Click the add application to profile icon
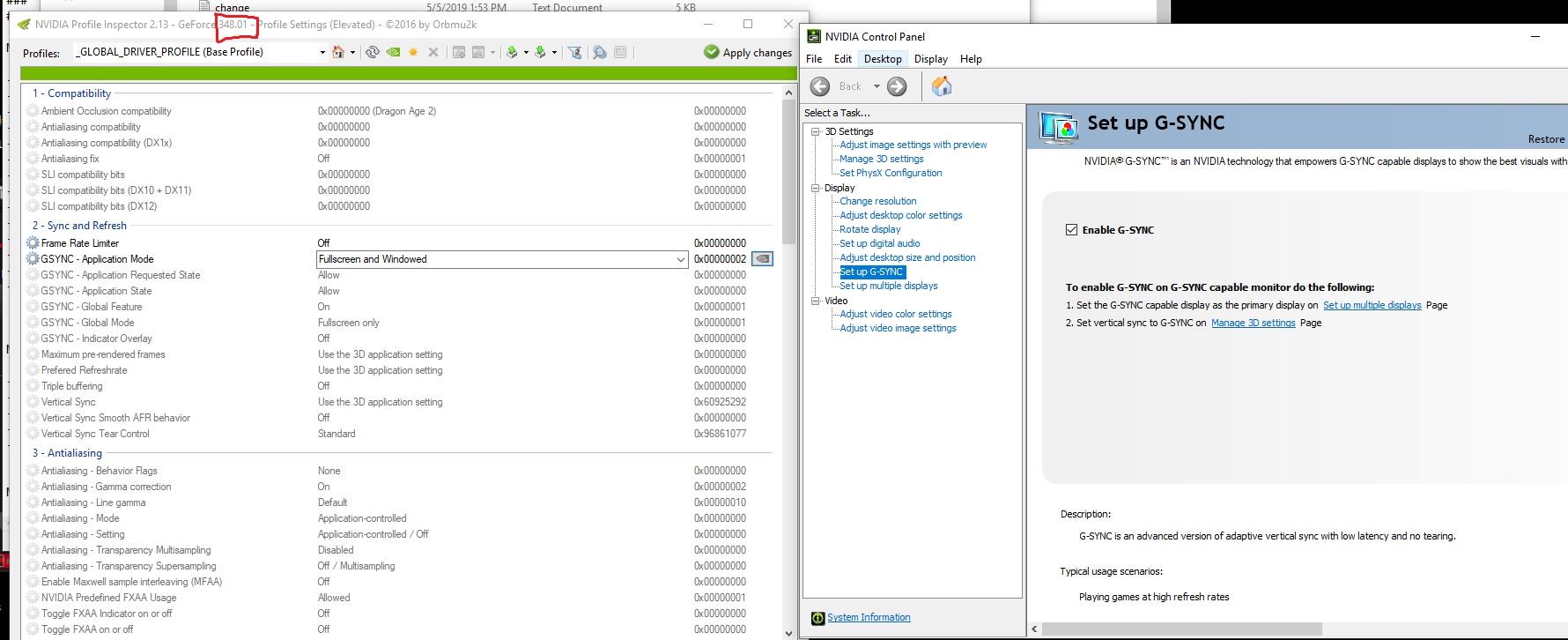Viewport: 1568px width, 640px height. [x=459, y=52]
